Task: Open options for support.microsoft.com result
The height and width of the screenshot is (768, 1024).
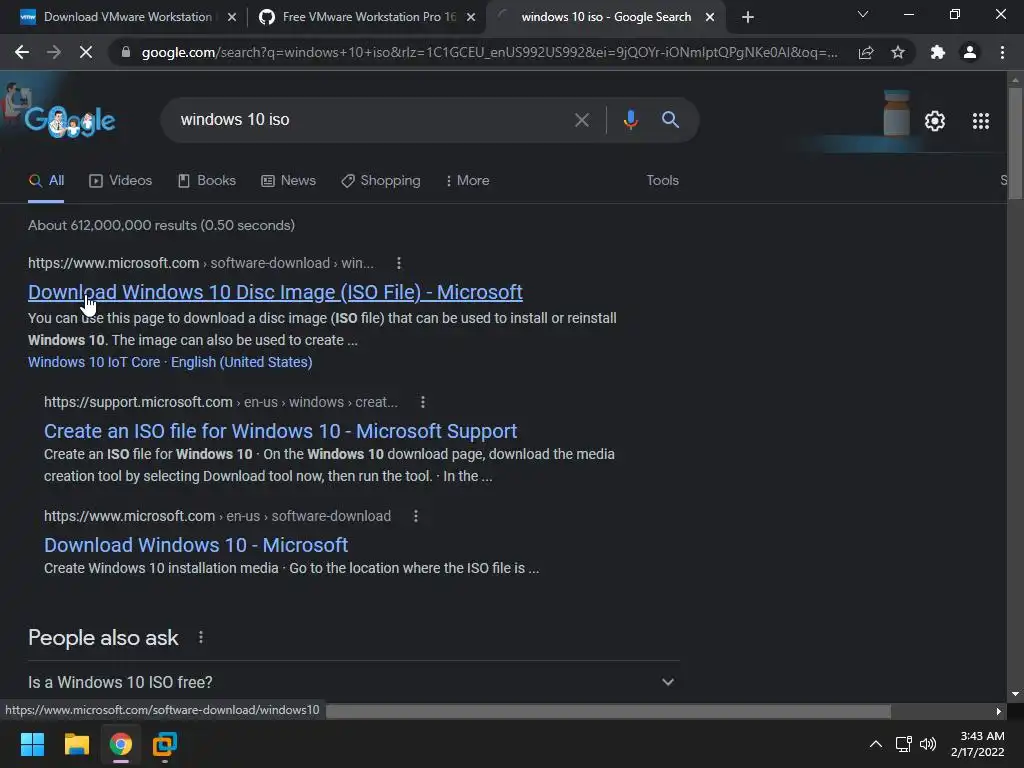Action: click(x=423, y=402)
